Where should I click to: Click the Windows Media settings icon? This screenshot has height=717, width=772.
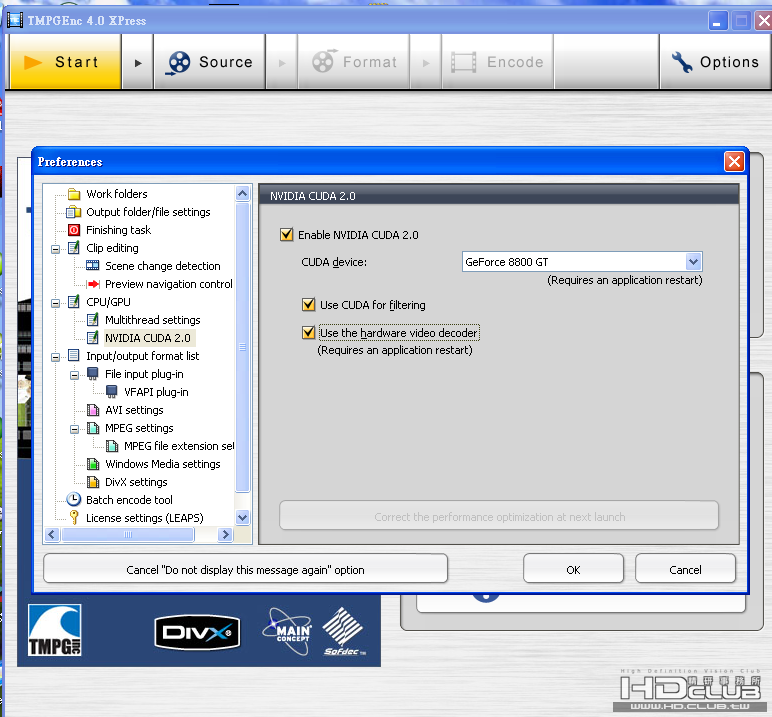tap(93, 464)
